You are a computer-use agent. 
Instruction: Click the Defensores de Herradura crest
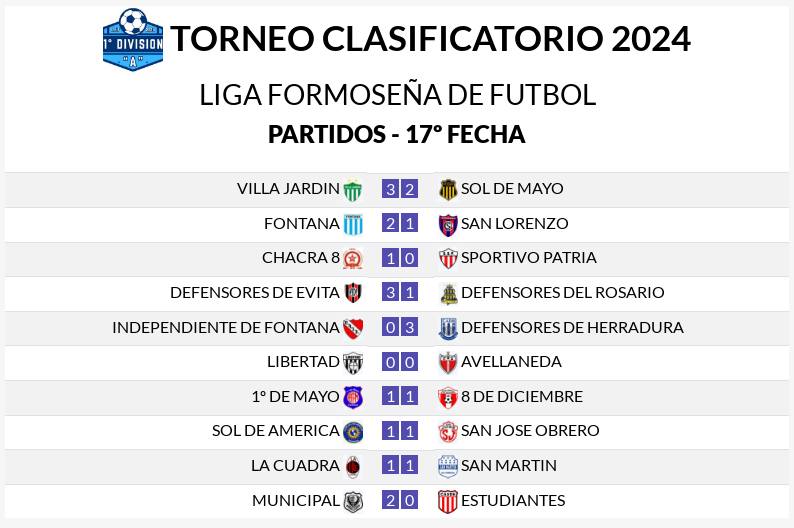(x=448, y=328)
